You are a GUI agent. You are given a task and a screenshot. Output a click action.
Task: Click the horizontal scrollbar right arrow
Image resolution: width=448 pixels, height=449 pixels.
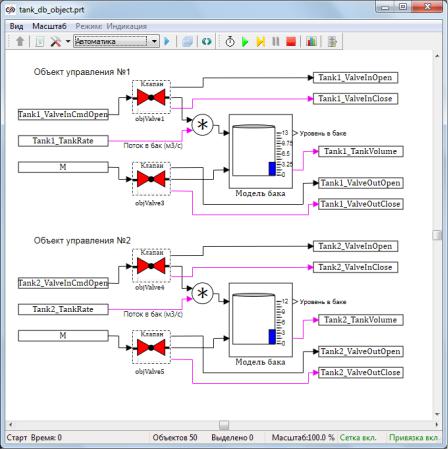tap(436, 425)
